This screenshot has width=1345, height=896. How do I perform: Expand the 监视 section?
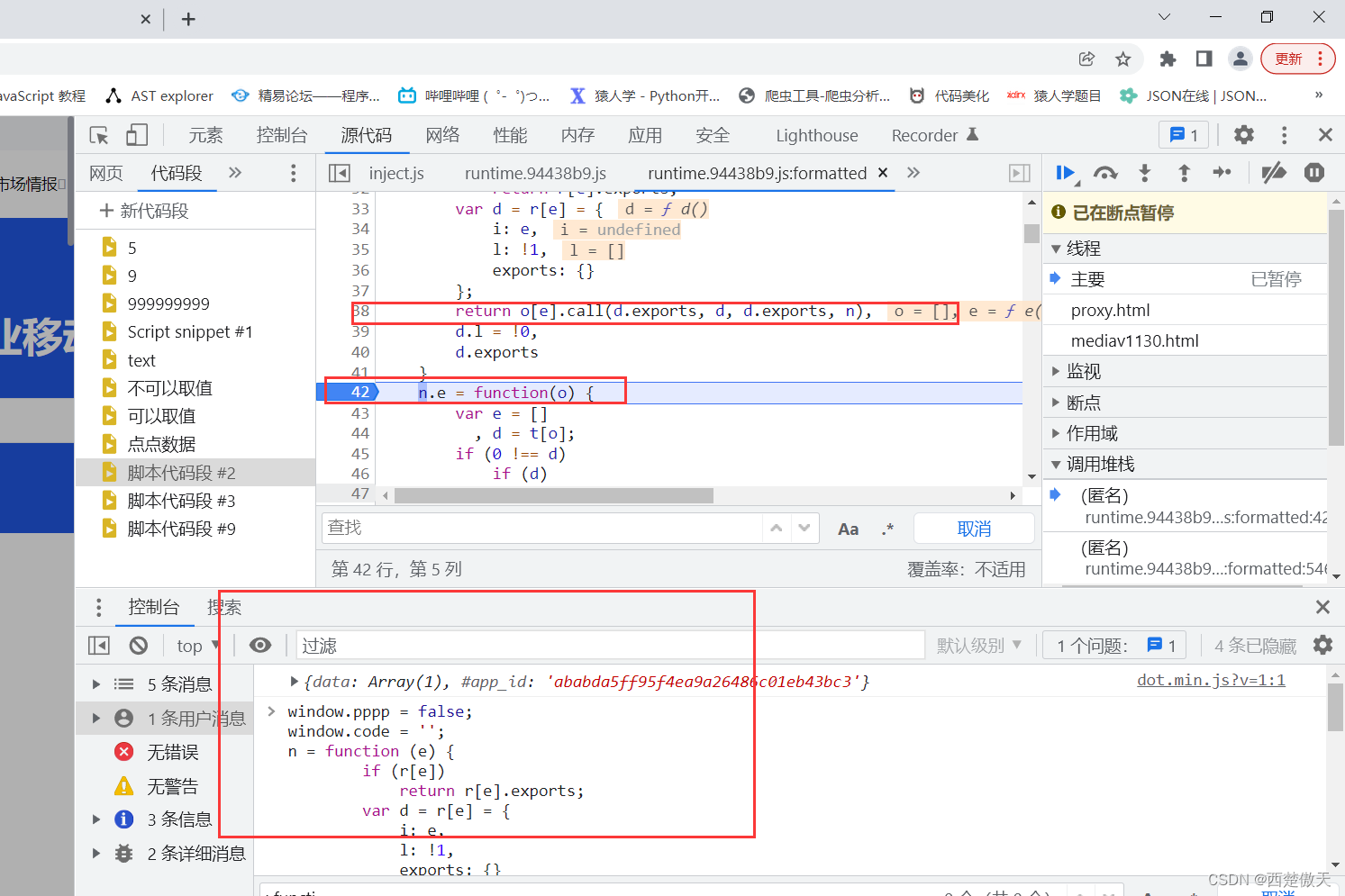1084,371
